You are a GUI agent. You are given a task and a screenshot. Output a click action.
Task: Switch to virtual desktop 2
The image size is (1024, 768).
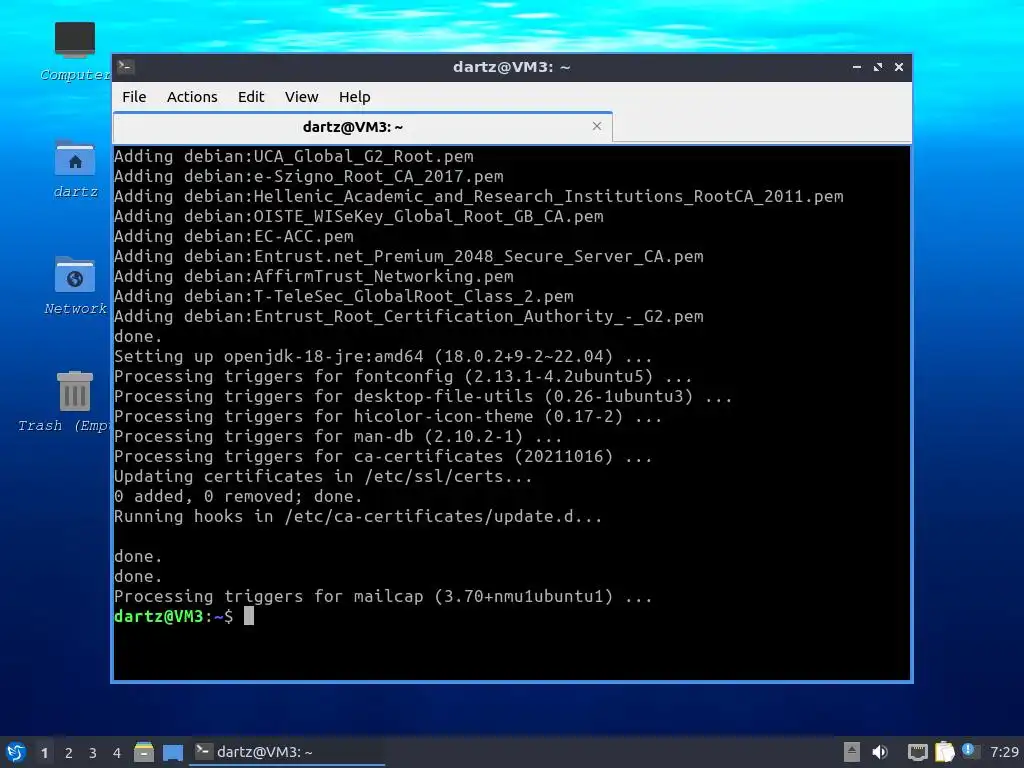pyautogui.click(x=69, y=753)
